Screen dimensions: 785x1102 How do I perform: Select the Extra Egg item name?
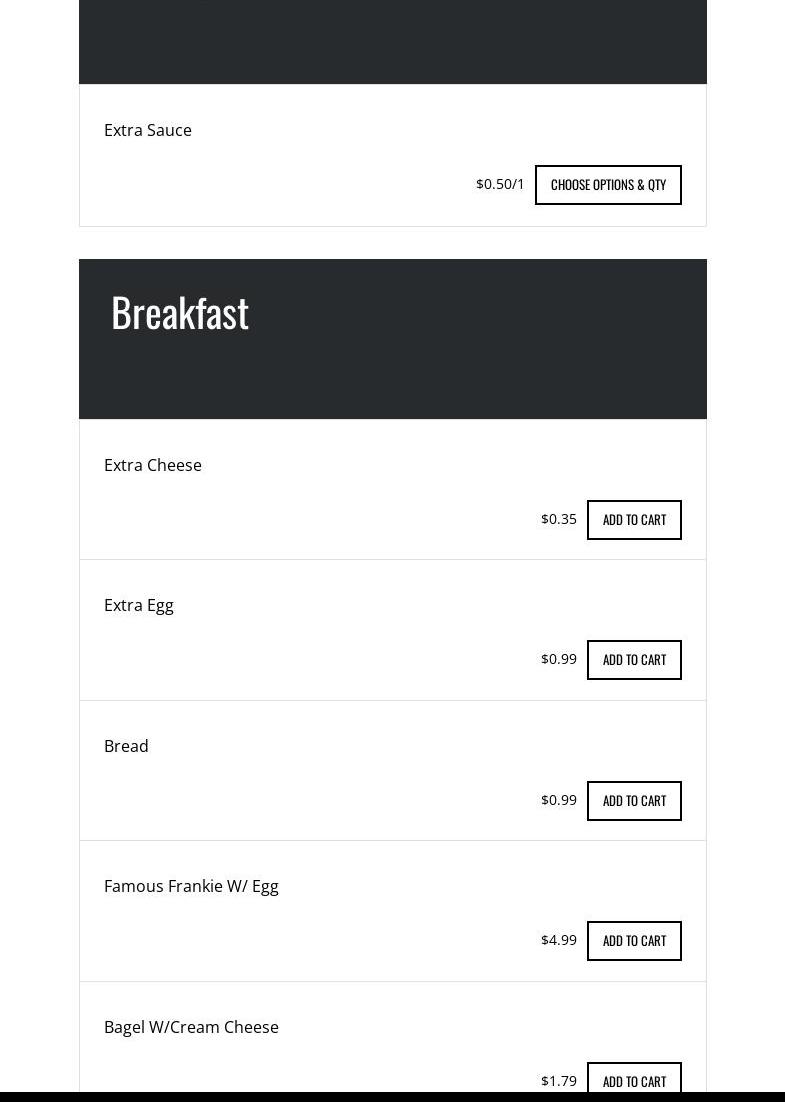pos(139,605)
